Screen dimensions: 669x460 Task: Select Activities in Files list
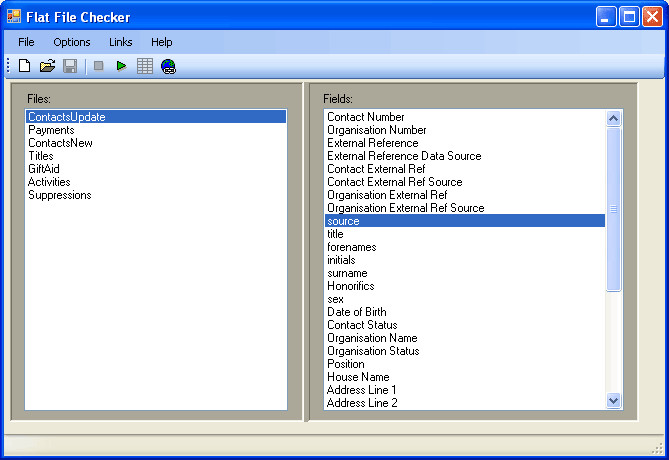[x=156, y=182]
